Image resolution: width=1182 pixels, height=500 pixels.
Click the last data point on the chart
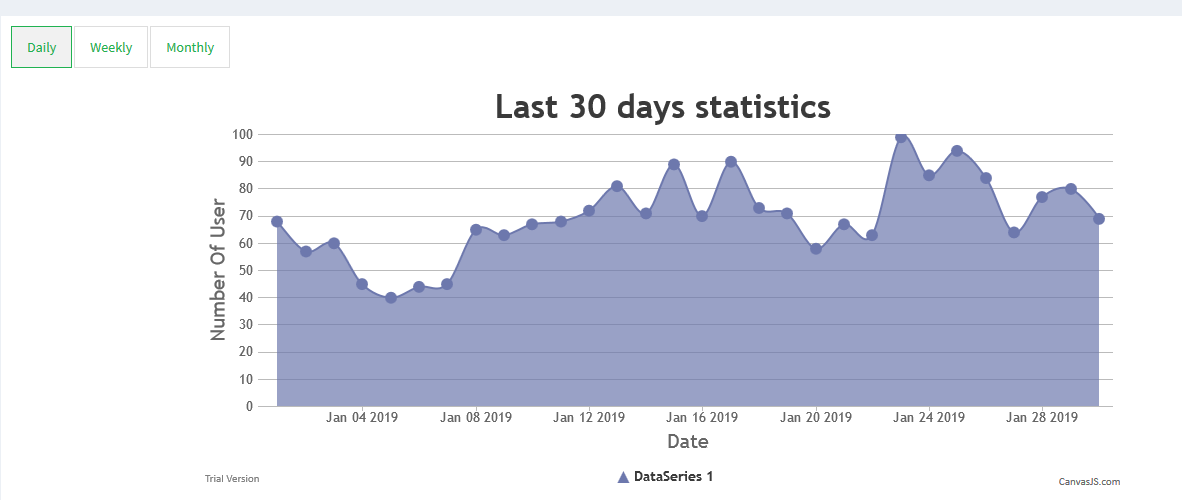click(1098, 218)
